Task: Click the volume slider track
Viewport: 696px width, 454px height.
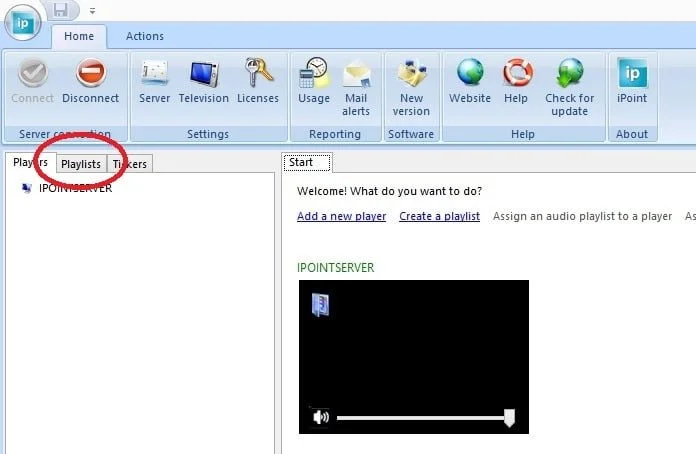Action: coord(421,418)
